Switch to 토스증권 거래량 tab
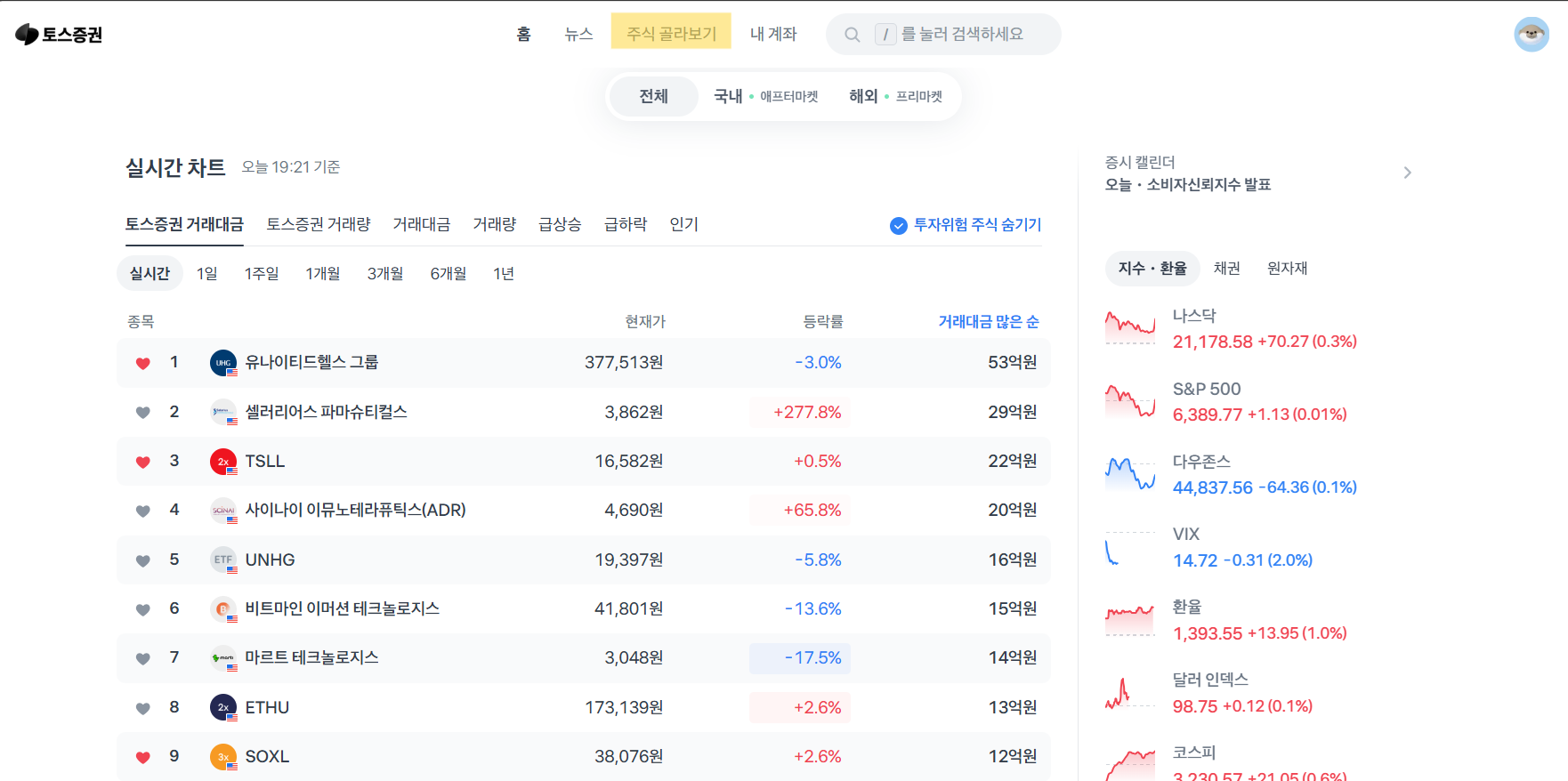 319,224
